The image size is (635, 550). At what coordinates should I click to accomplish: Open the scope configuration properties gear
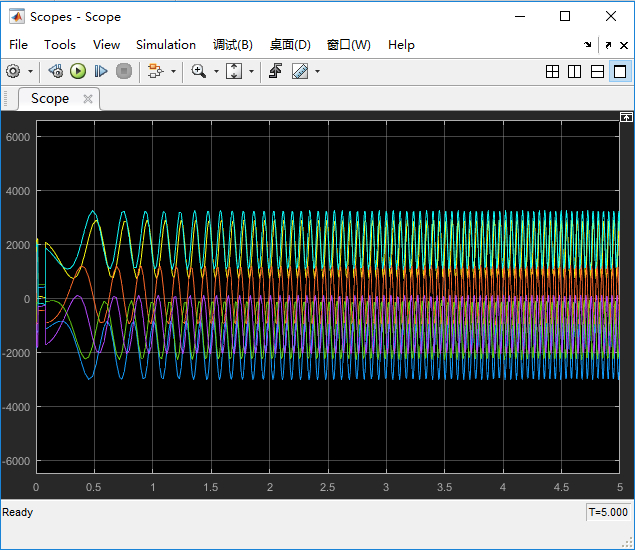13,71
